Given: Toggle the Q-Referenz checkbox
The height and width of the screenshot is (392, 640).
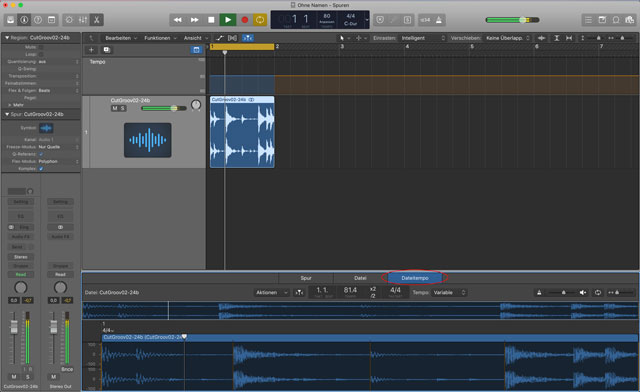Looking at the screenshot, I should pyautogui.click(x=41, y=154).
